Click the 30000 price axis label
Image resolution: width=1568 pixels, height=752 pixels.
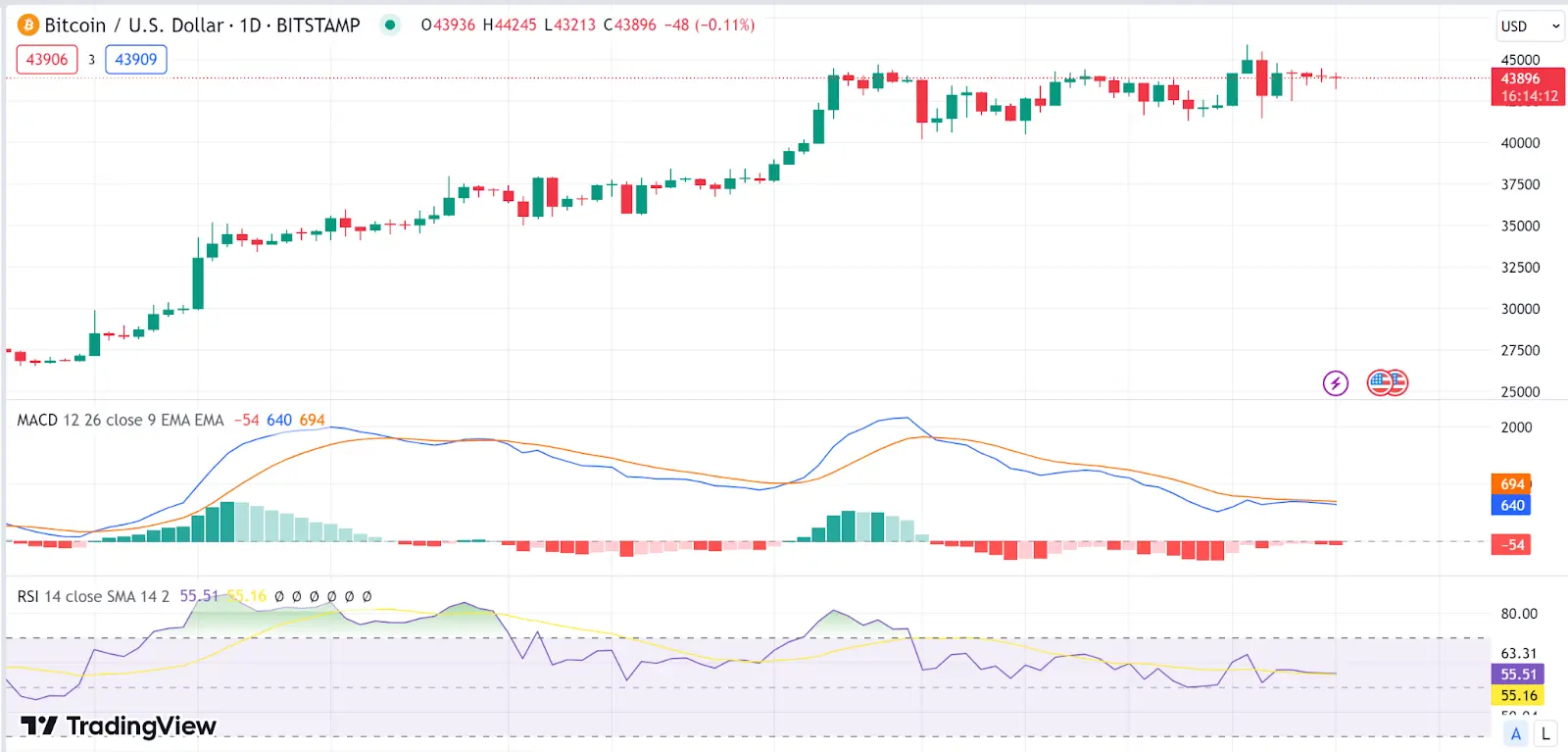[1520, 309]
